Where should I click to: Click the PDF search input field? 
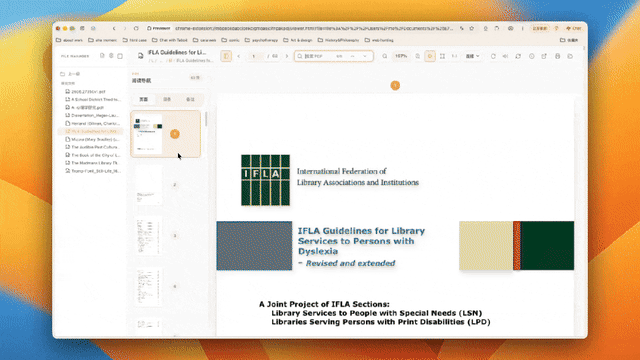pos(318,56)
